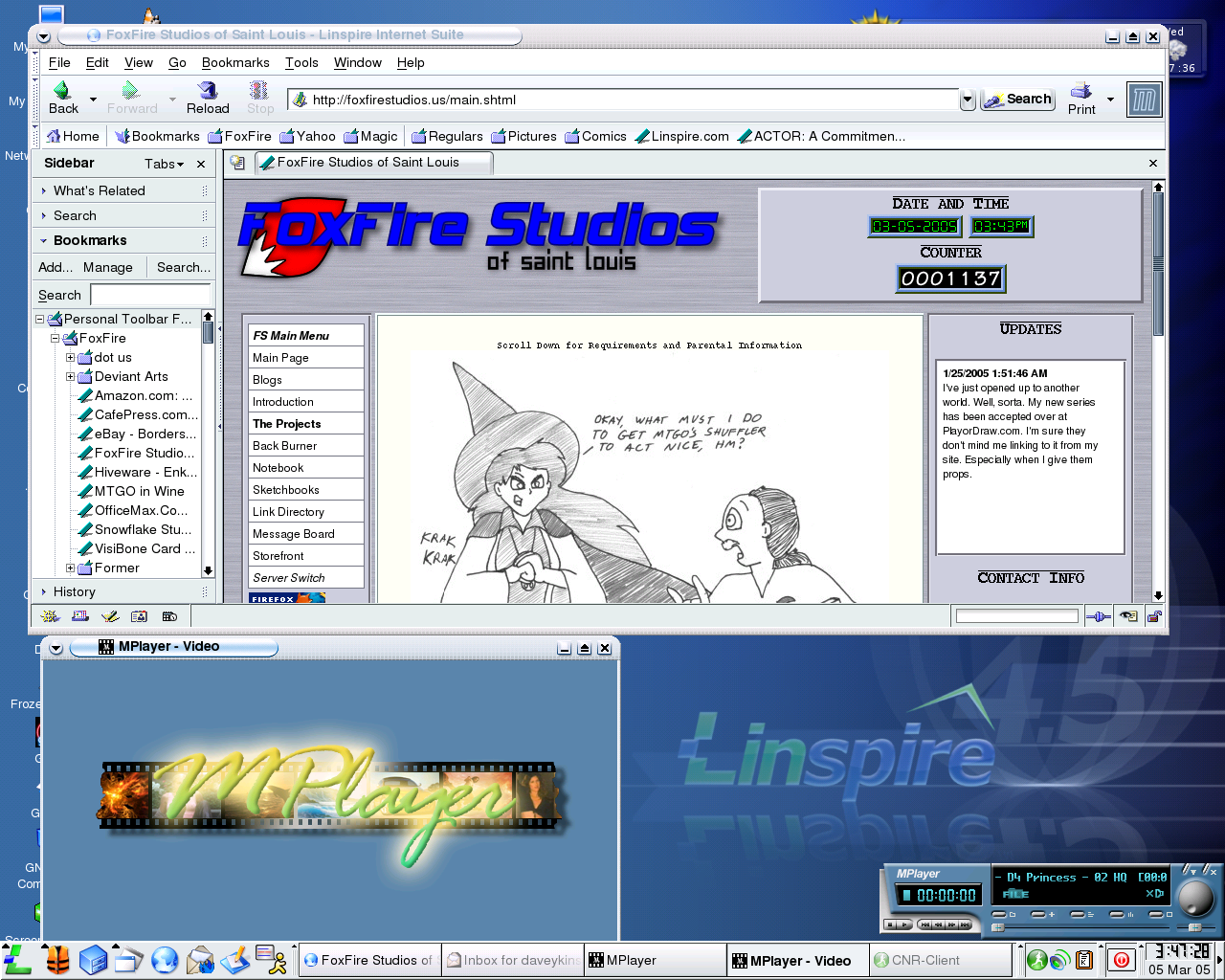The image size is (1225, 980).
Task: Click the Search button next to the URL bar
Action: click(1017, 100)
